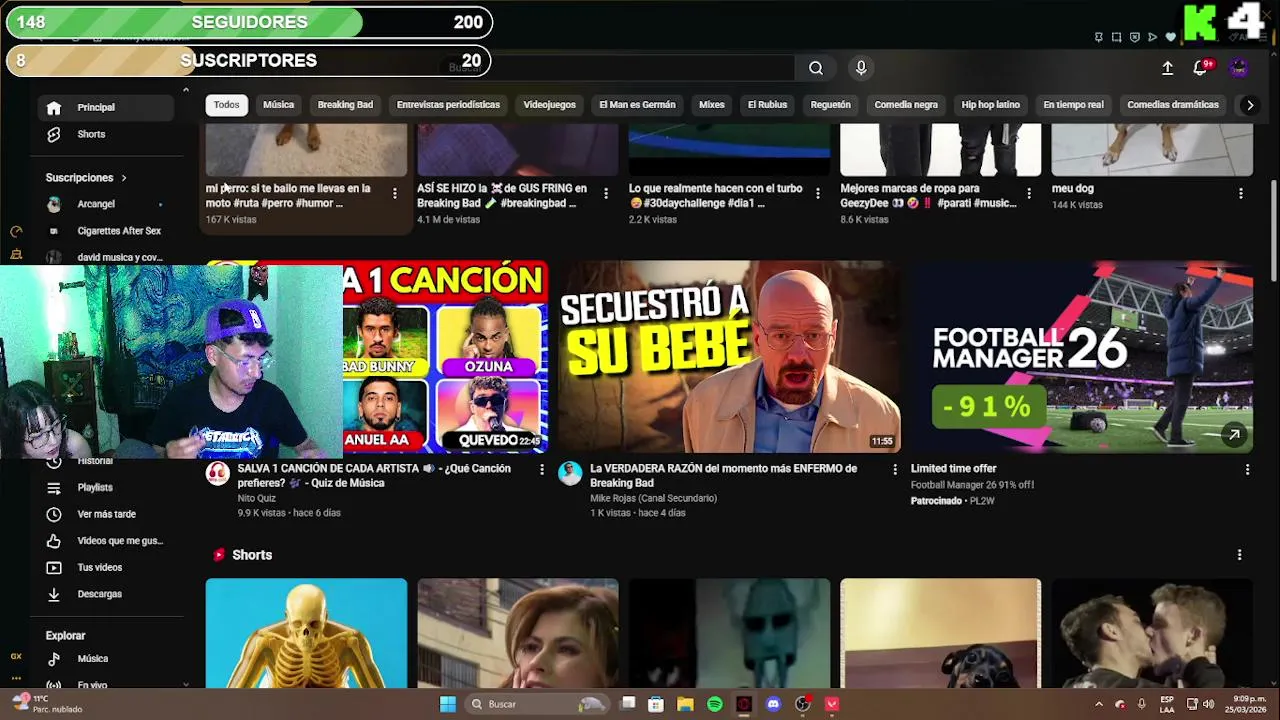Activate voice search microphone
This screenshot has width=1280, height=720.
pos(861,68)
